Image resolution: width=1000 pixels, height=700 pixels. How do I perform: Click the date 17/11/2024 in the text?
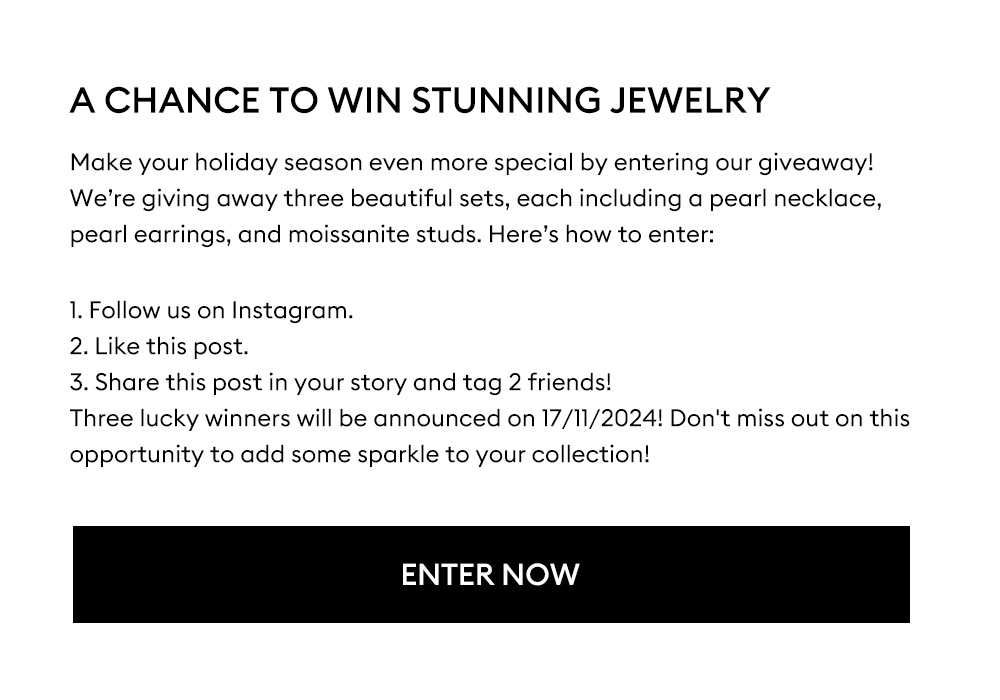pyautogui.click(x=598, y=419)
